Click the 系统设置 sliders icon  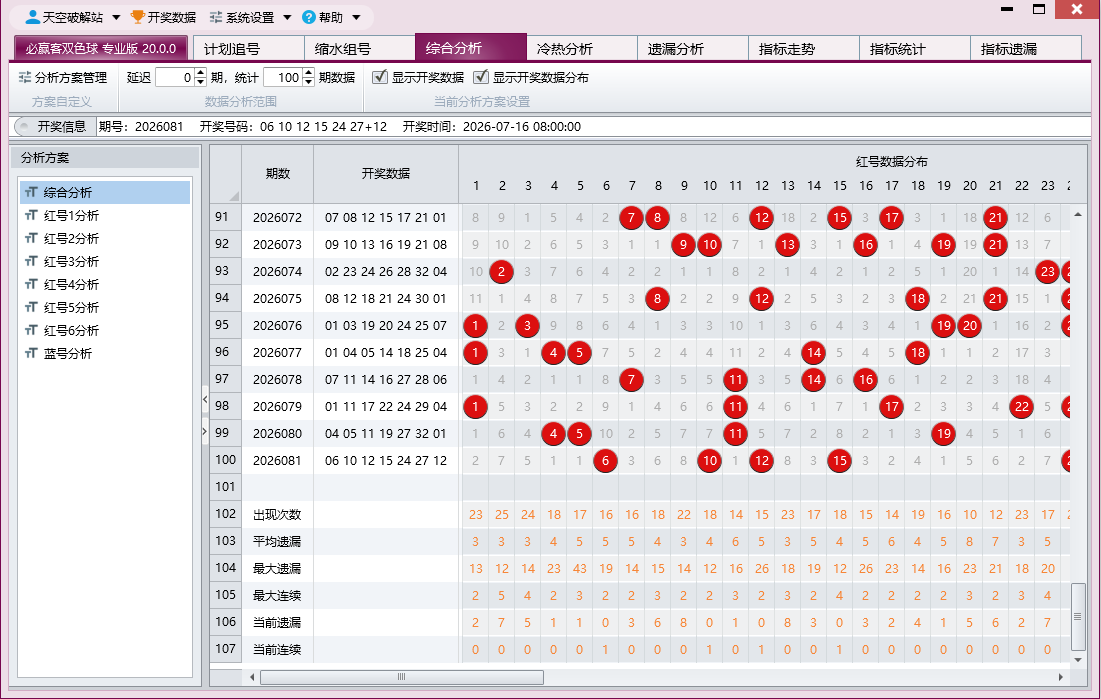216,17
